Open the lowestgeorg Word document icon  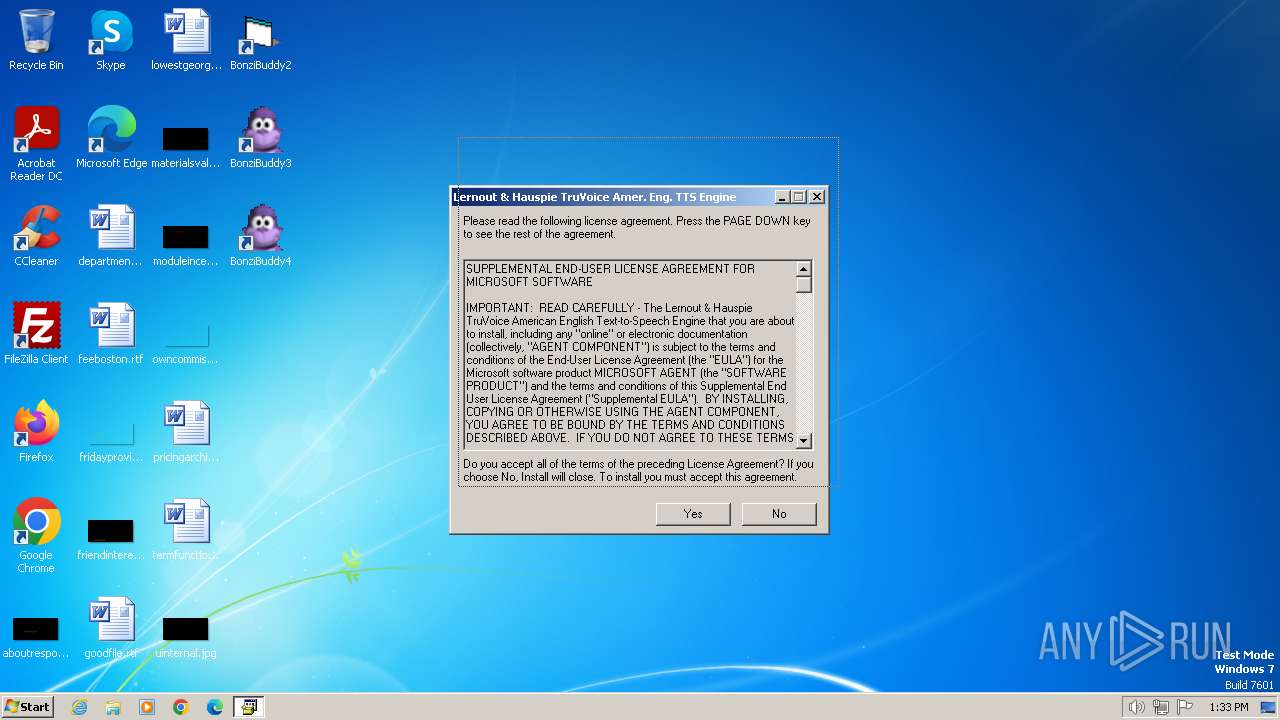(186, 40)
